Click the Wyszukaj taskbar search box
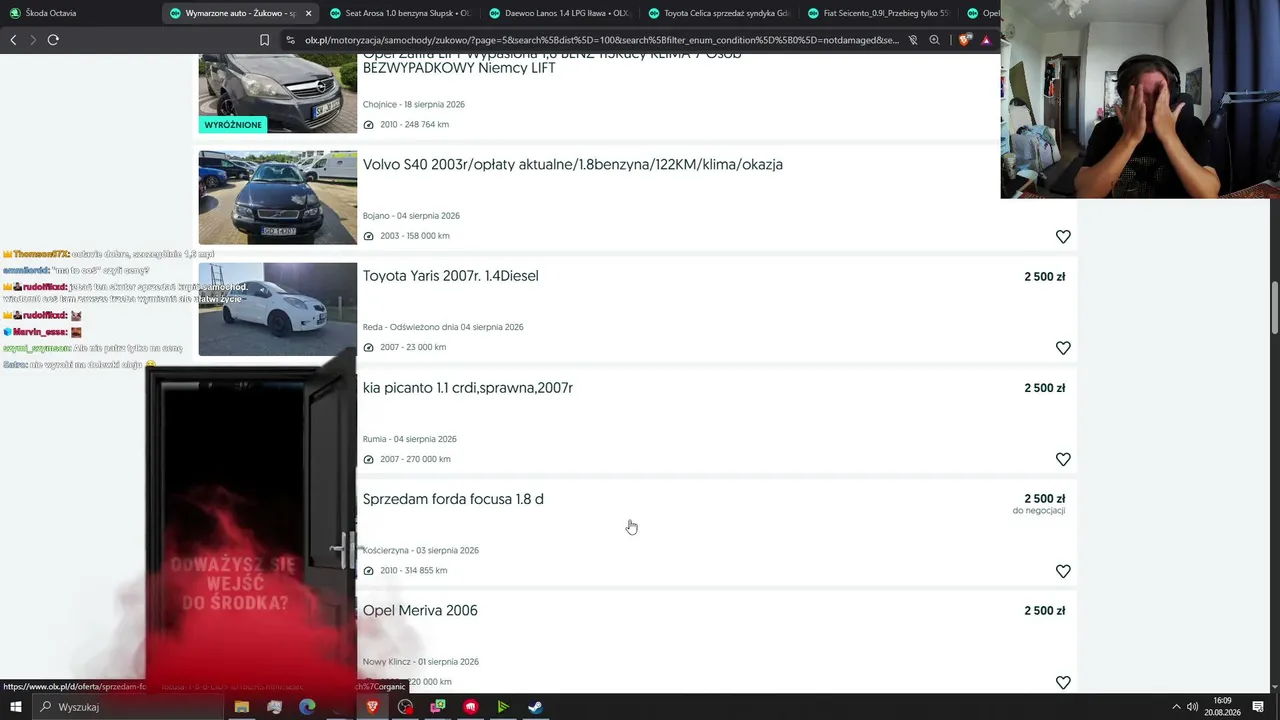This screenshot has width=1280, height=720. point(127,707)
